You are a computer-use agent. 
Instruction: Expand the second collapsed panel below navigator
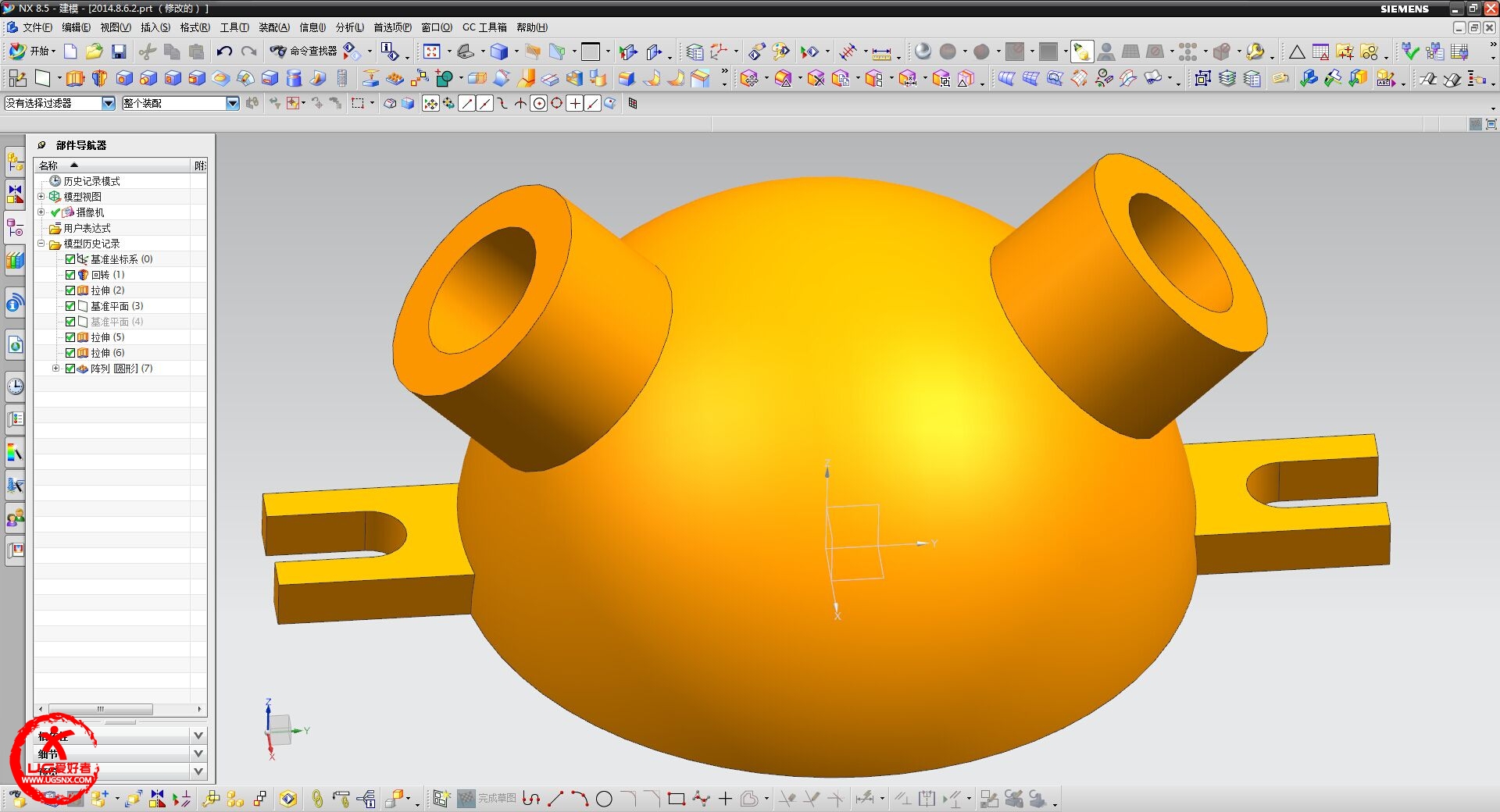(198, 753)
